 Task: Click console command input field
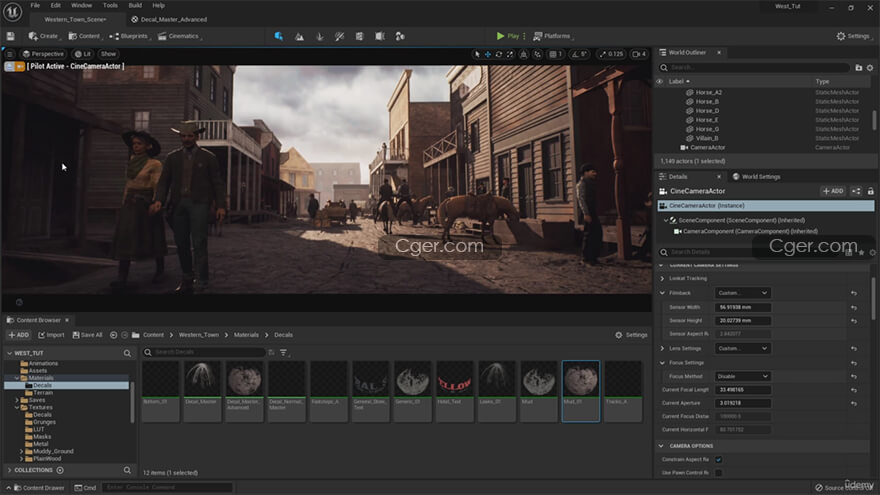[166, 487]
